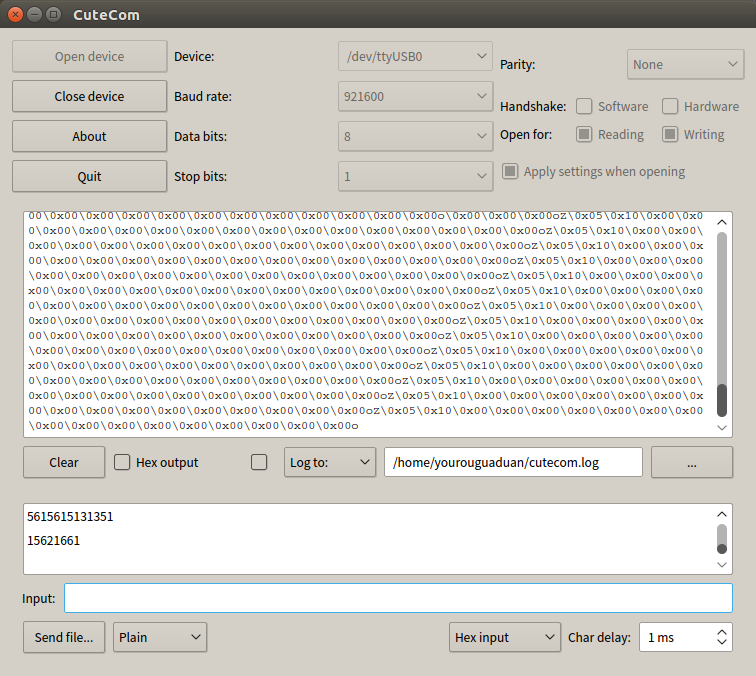Click output pane scrollbar down arrow
Screen dimensions: 756x676
[722, 427]
